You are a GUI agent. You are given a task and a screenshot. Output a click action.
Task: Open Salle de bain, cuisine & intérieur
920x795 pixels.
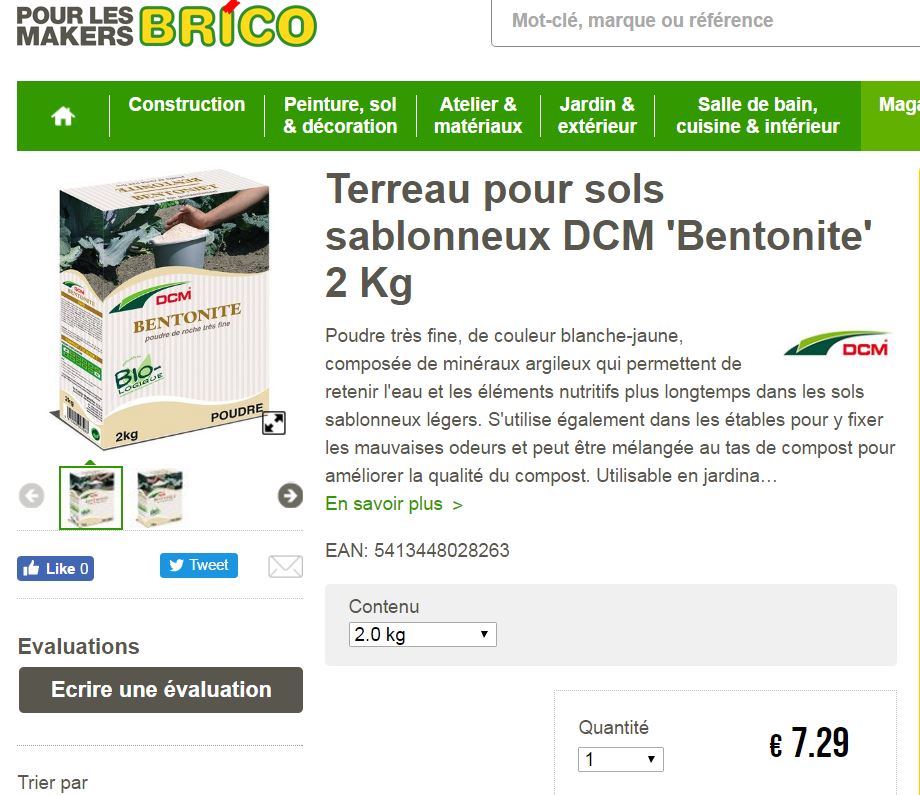click(x=757, y=115)
